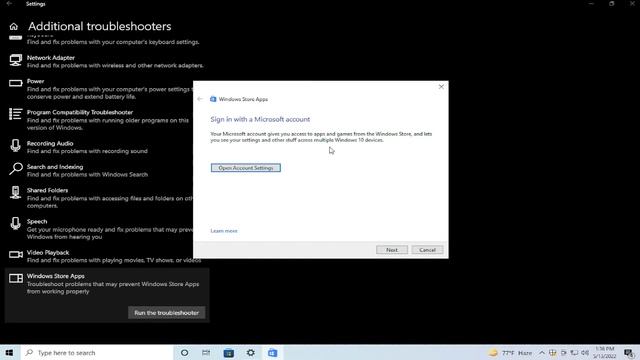
Task: Show hidden system tray icons
Action: (x=542, y=353)
